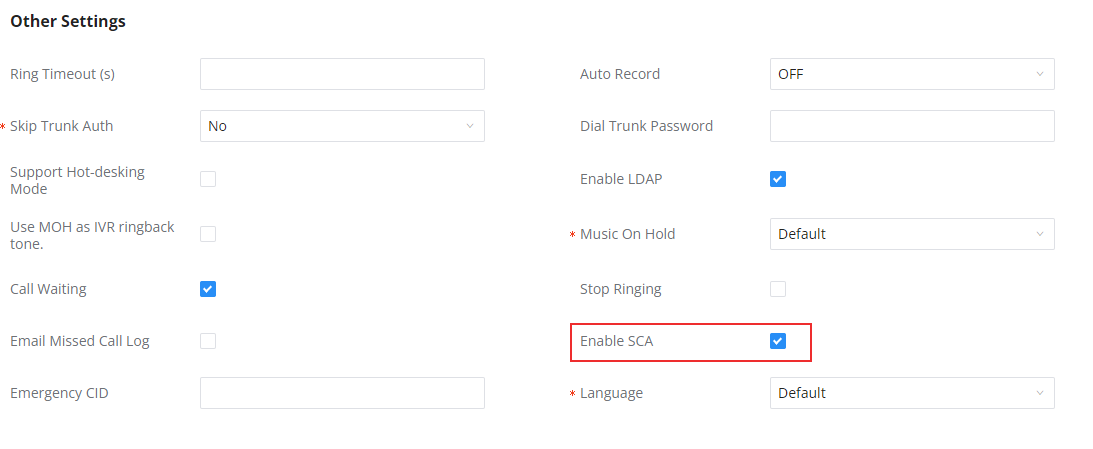Expand the Skip Trunk Auth dropdown
This screenshot has width=1093, height=449.
(342, 126)
